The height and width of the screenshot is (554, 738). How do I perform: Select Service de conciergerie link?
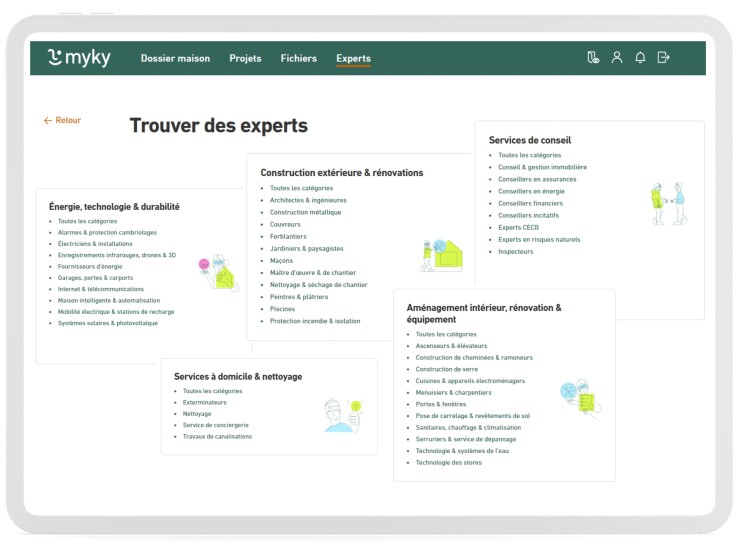pyautogui.click(x=216, y=425)
